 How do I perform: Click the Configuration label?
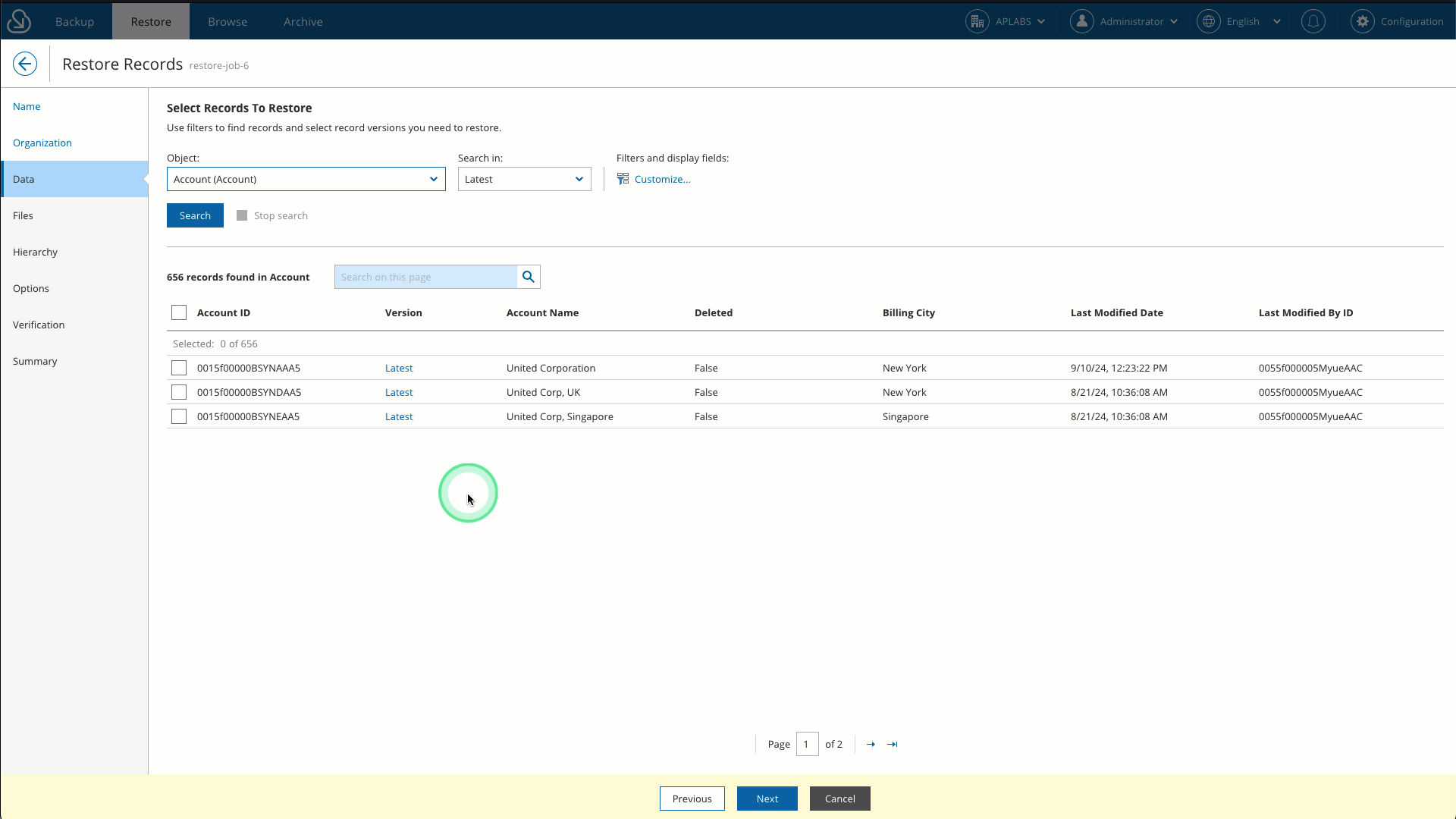[1412, 21]
